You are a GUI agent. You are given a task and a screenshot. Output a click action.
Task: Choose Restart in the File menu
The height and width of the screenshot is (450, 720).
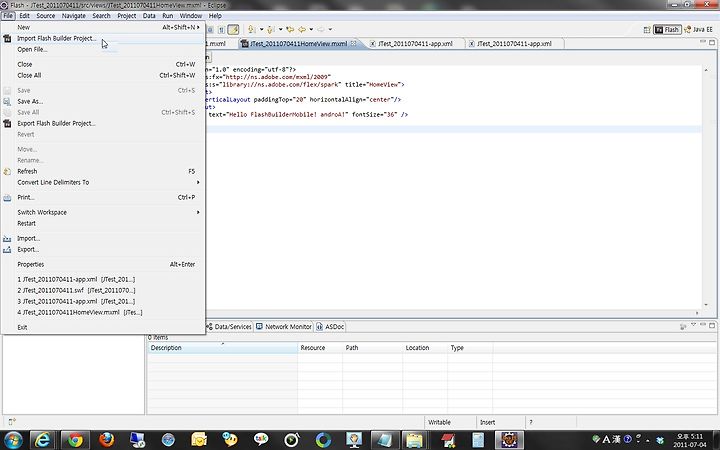(103, 224)
